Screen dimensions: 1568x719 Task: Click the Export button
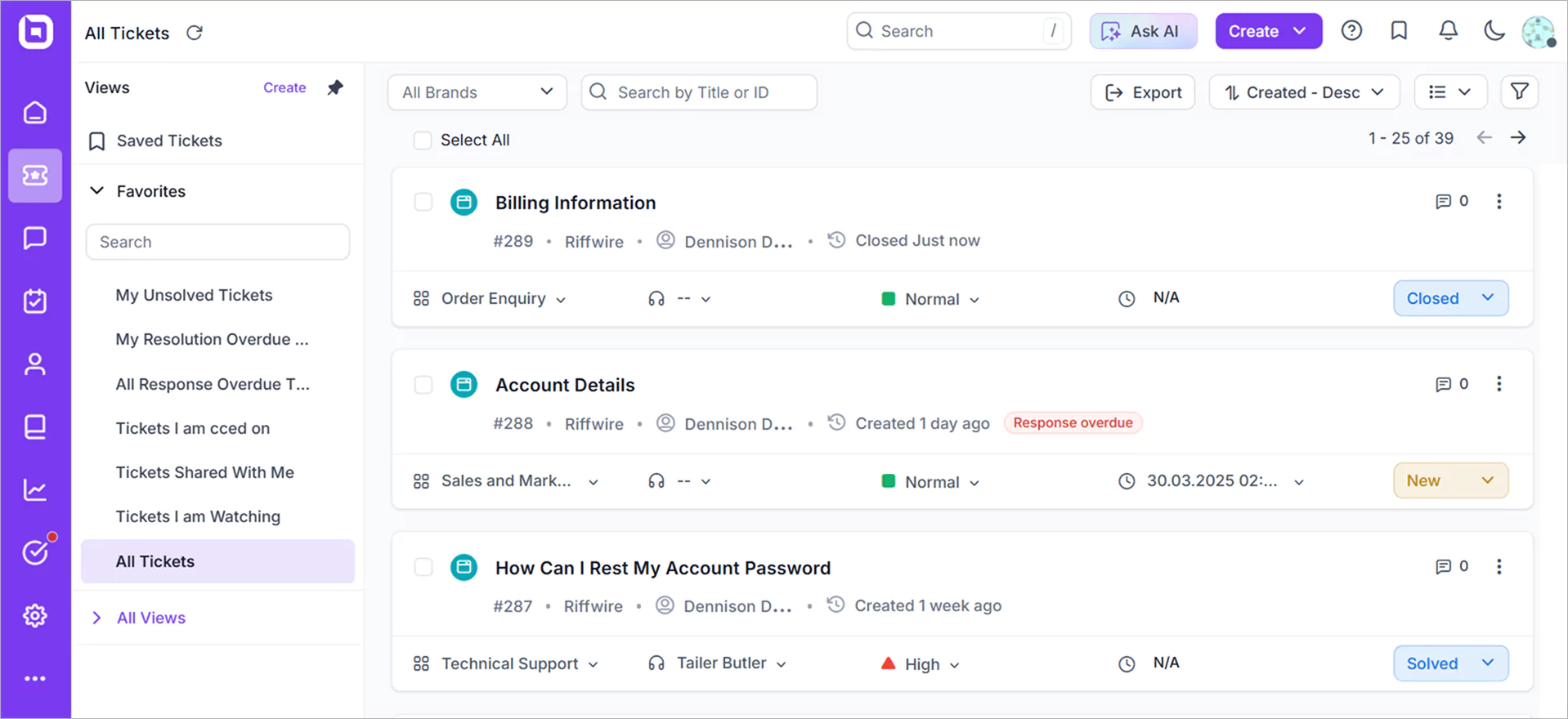[x=1143, y=92]
